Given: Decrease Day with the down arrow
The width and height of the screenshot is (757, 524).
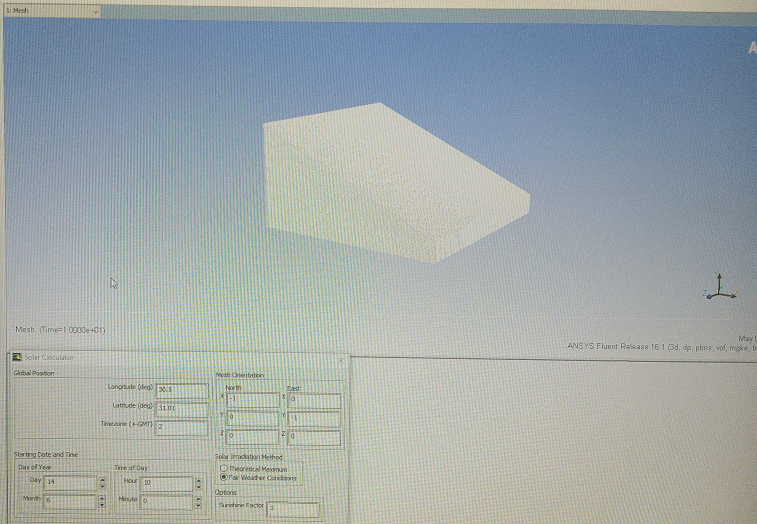Looking at the screenshot, I should pyautogui.click(x=102, y=486).
